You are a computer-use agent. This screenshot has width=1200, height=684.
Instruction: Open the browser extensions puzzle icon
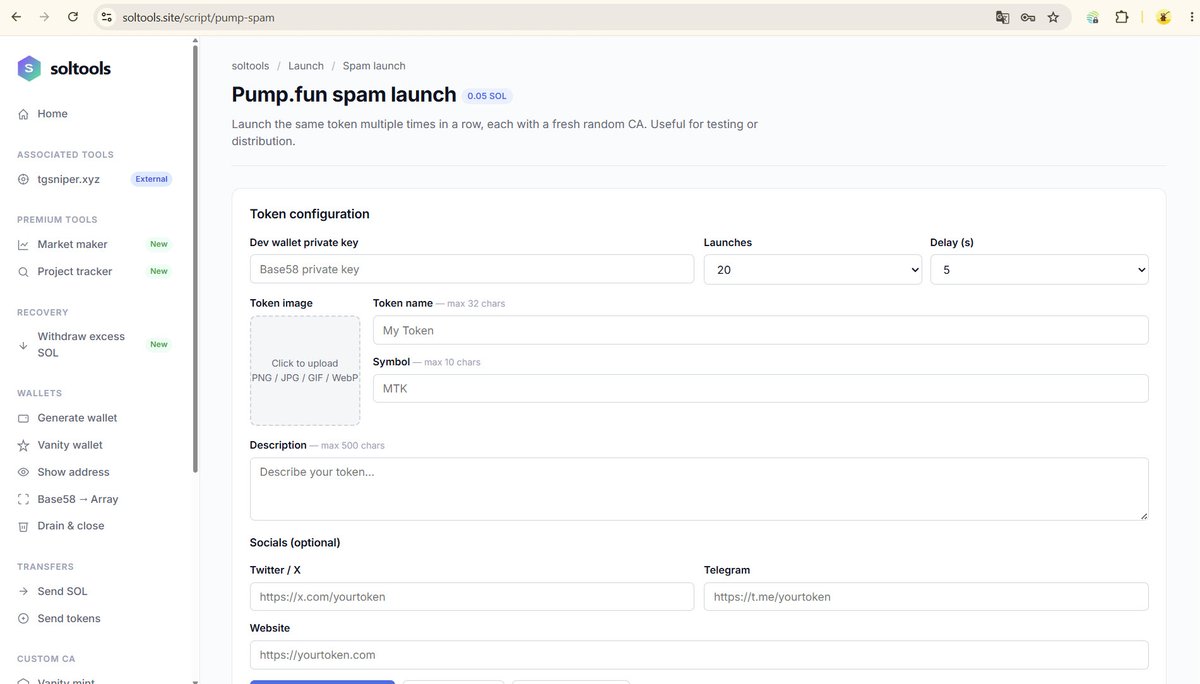tap(1121, 17)
